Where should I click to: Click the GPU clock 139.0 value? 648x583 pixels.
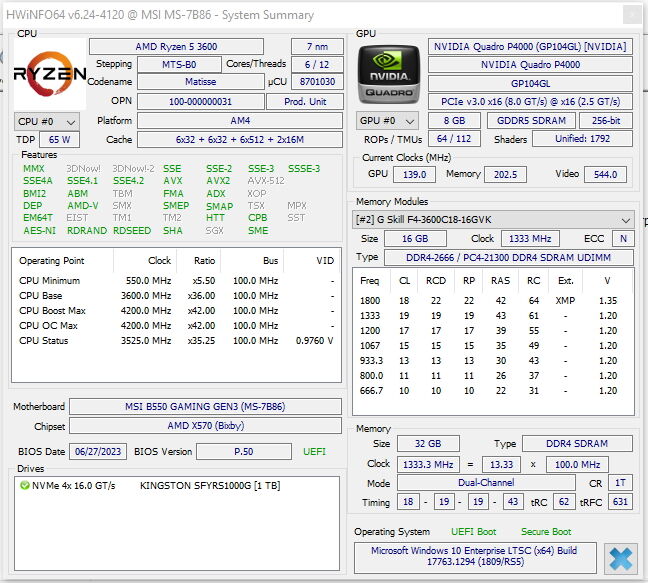coord(415,174)
